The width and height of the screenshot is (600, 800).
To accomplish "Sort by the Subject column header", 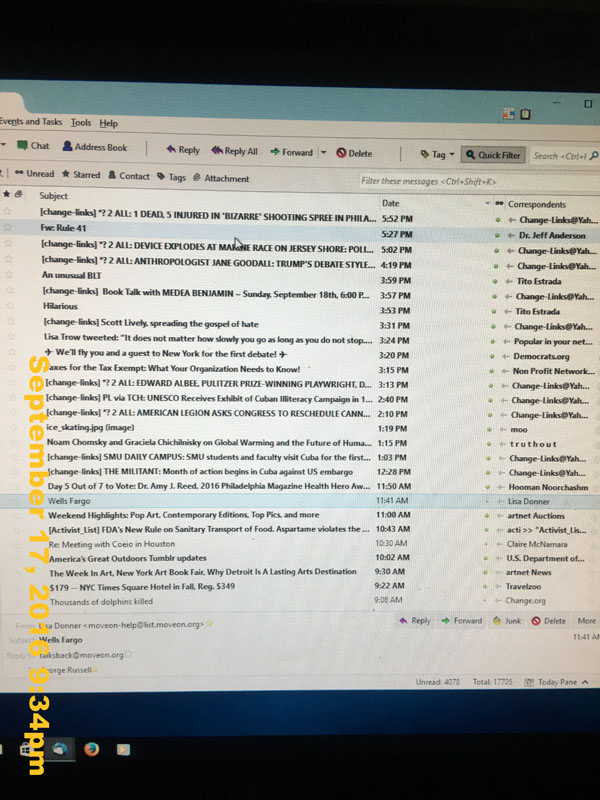I will [x=54, y=195].
